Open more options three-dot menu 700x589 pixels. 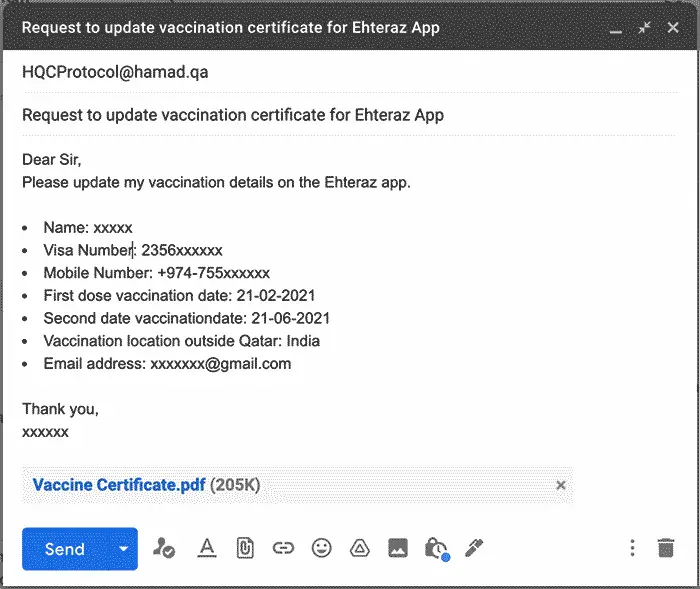click(632, 548)
